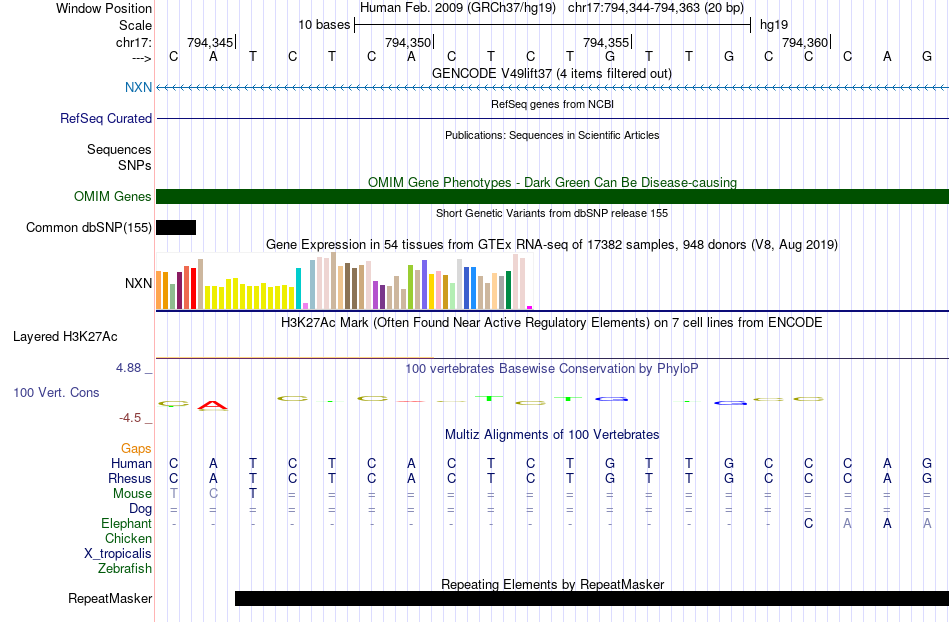Click the 10 bases scale bar label
950x622 pixels.
(324, 25)
